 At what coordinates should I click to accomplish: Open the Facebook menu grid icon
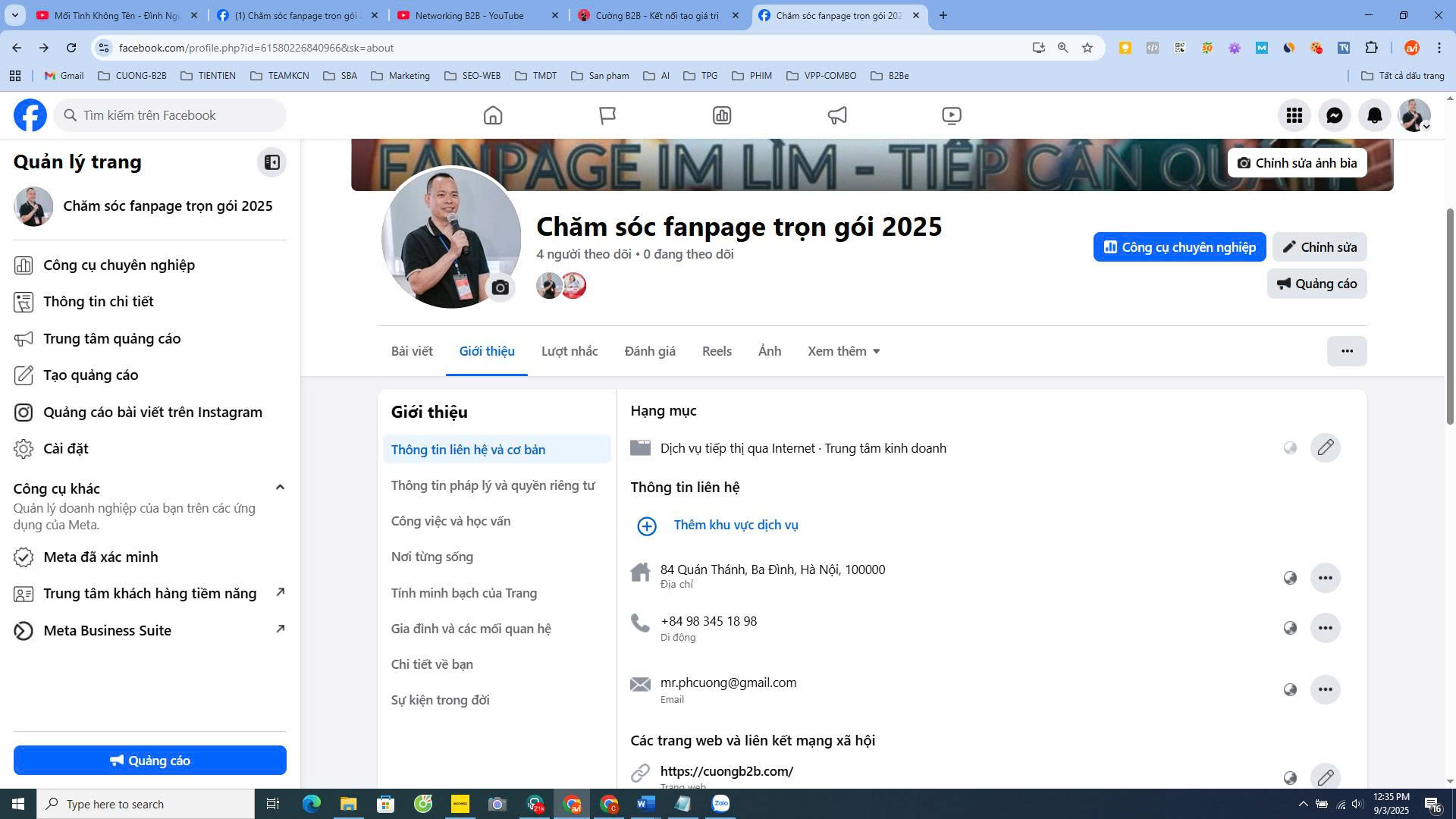1294,115
